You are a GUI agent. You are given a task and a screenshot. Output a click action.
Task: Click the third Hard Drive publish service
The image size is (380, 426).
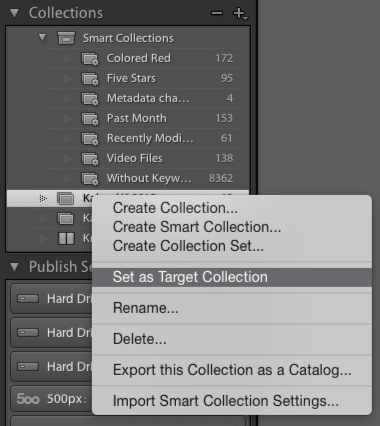click(x=52, y=367)
